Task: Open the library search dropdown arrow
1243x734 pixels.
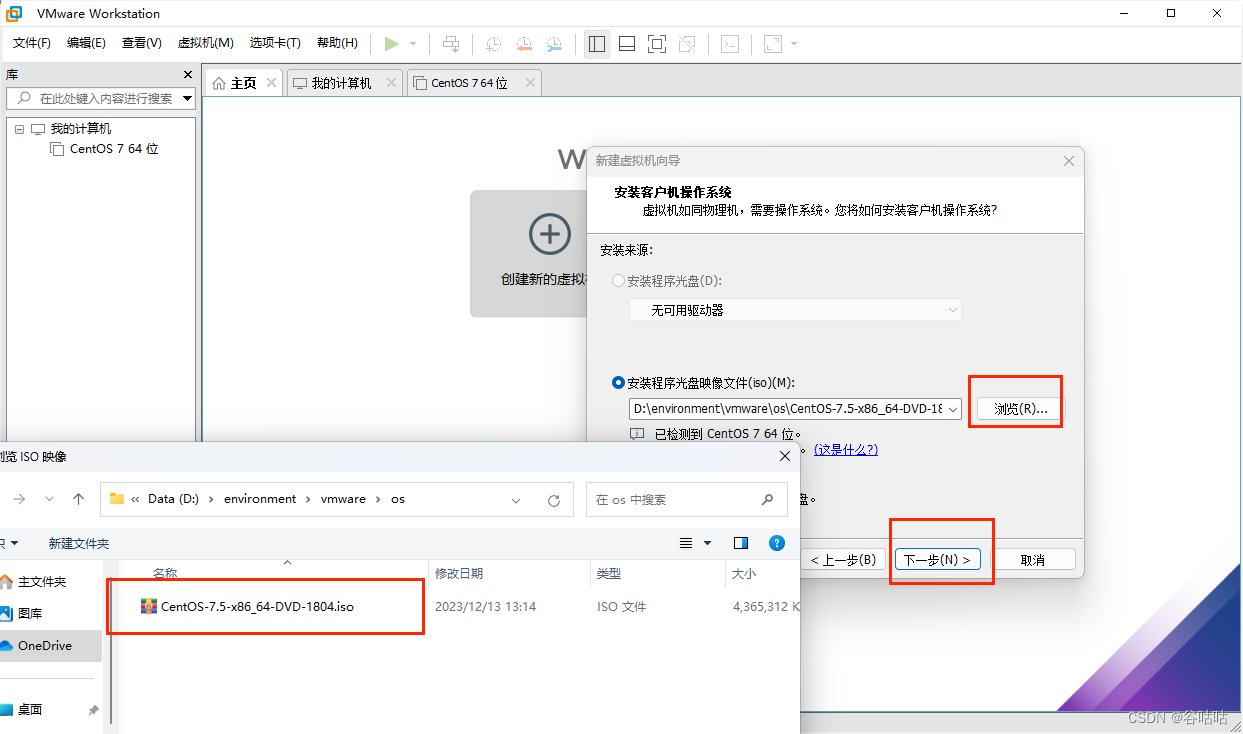Action: 187,98
